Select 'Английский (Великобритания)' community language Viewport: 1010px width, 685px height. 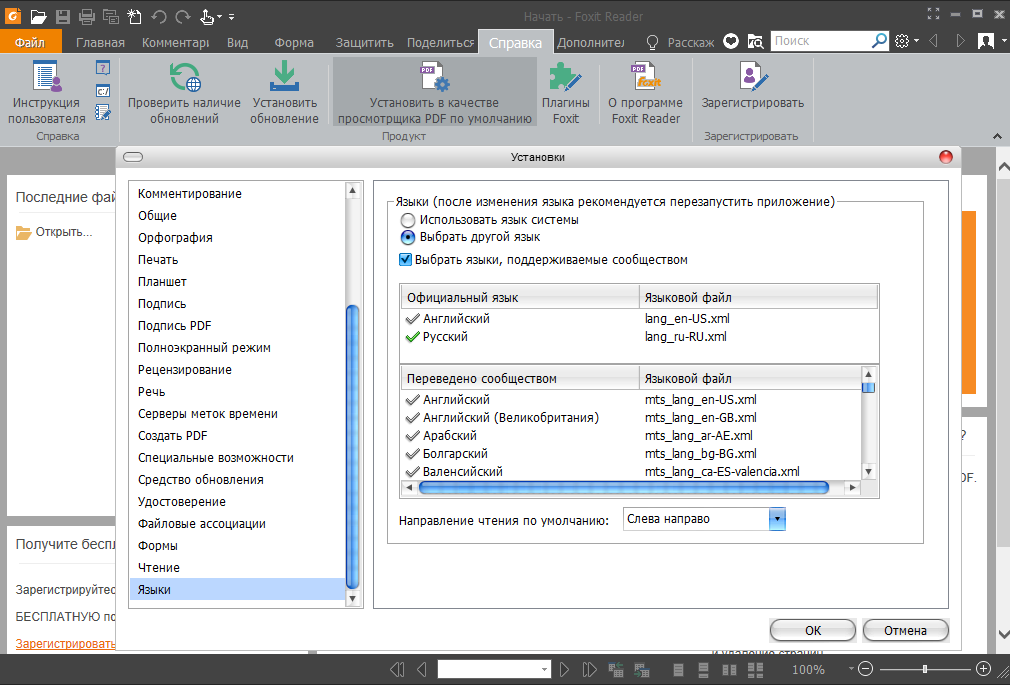tap(511, 418)
